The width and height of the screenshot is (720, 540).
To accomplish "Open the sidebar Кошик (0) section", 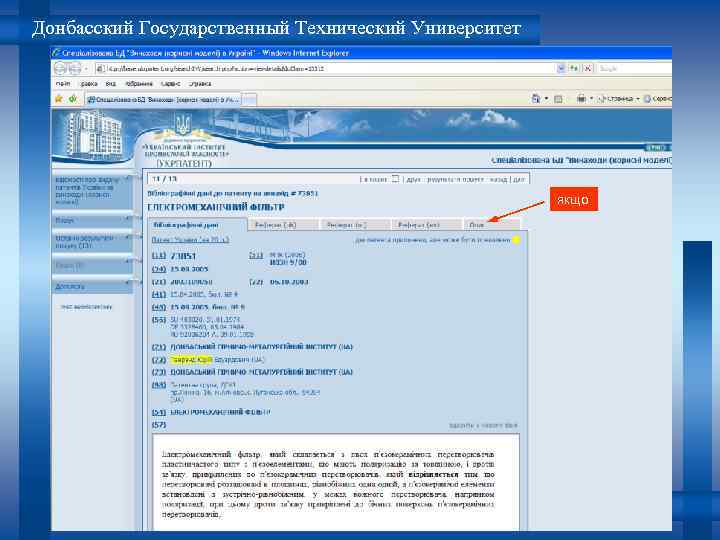I will (x=92, y=266).
